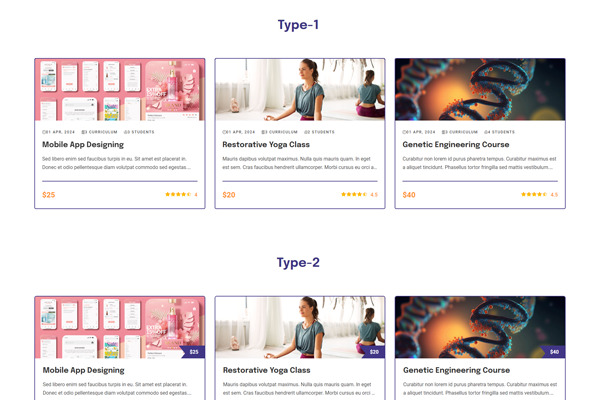This screenshot has height=400, width=600.
Task: Open the Type-2 Genetic Engineering Course title link
Action: pyautogui.click(x=457, y=370)
